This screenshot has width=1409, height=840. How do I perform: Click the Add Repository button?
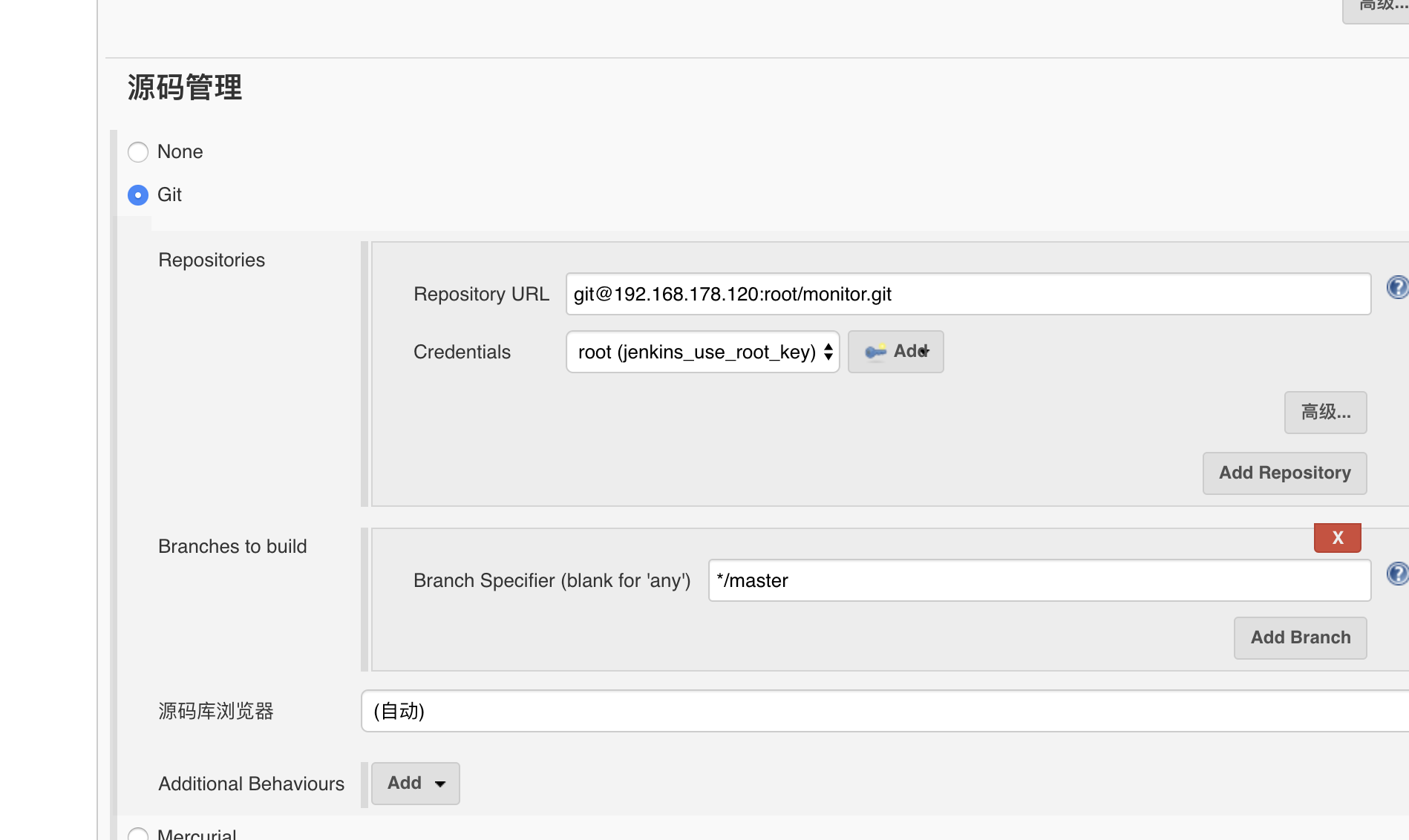pos(1284,473)
